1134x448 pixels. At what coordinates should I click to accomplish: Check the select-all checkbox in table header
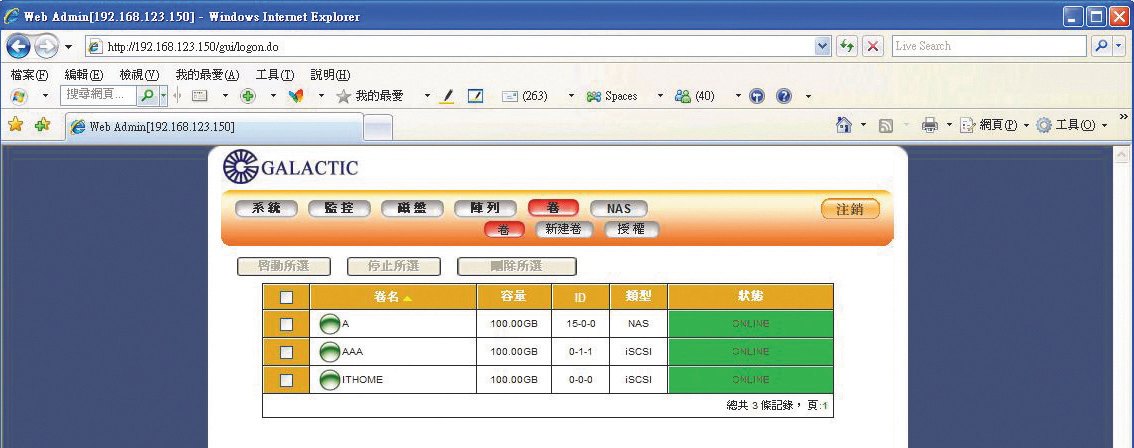[x=286, y=297]
